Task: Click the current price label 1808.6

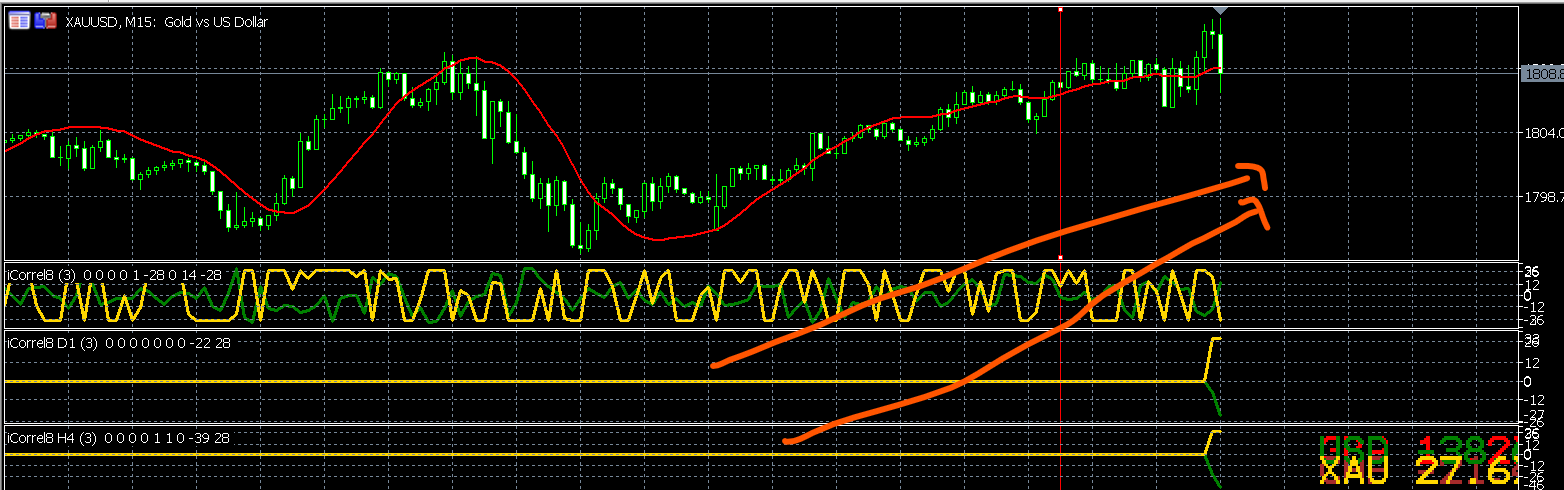Action: point(1542,74)
